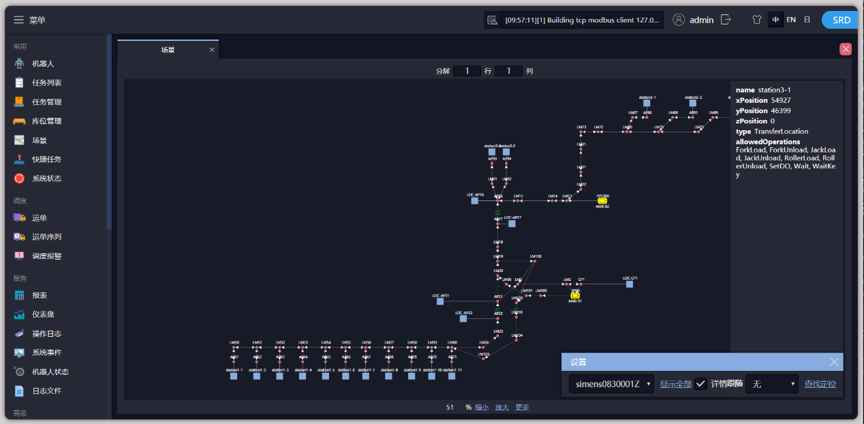Open the 机器人 robot page from sidebar
This screenshot has width=864, height=424.
point(42,64)
